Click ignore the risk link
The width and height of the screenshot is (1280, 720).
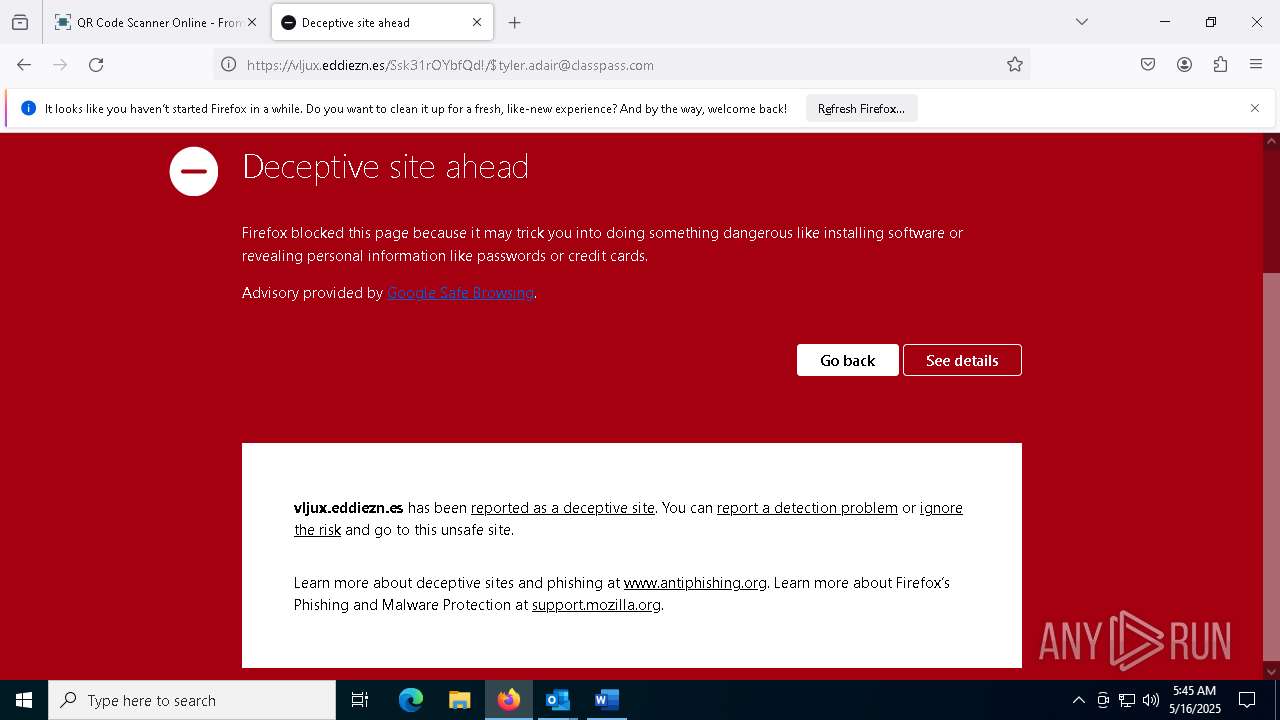tap(941, 508)
